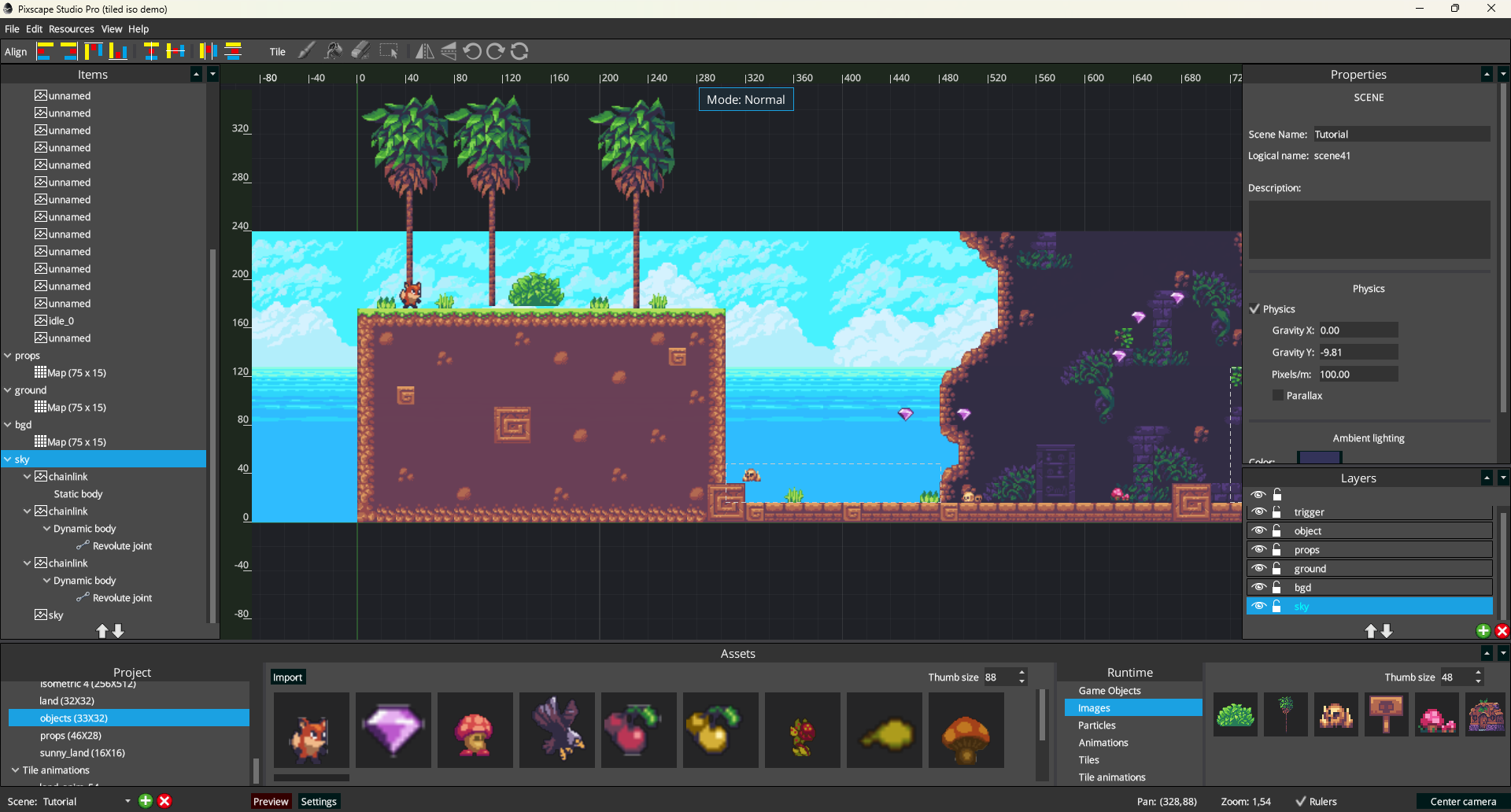Toggle the Rulers checkbox
The image size is (1511, 812).
click(1301, 802)
